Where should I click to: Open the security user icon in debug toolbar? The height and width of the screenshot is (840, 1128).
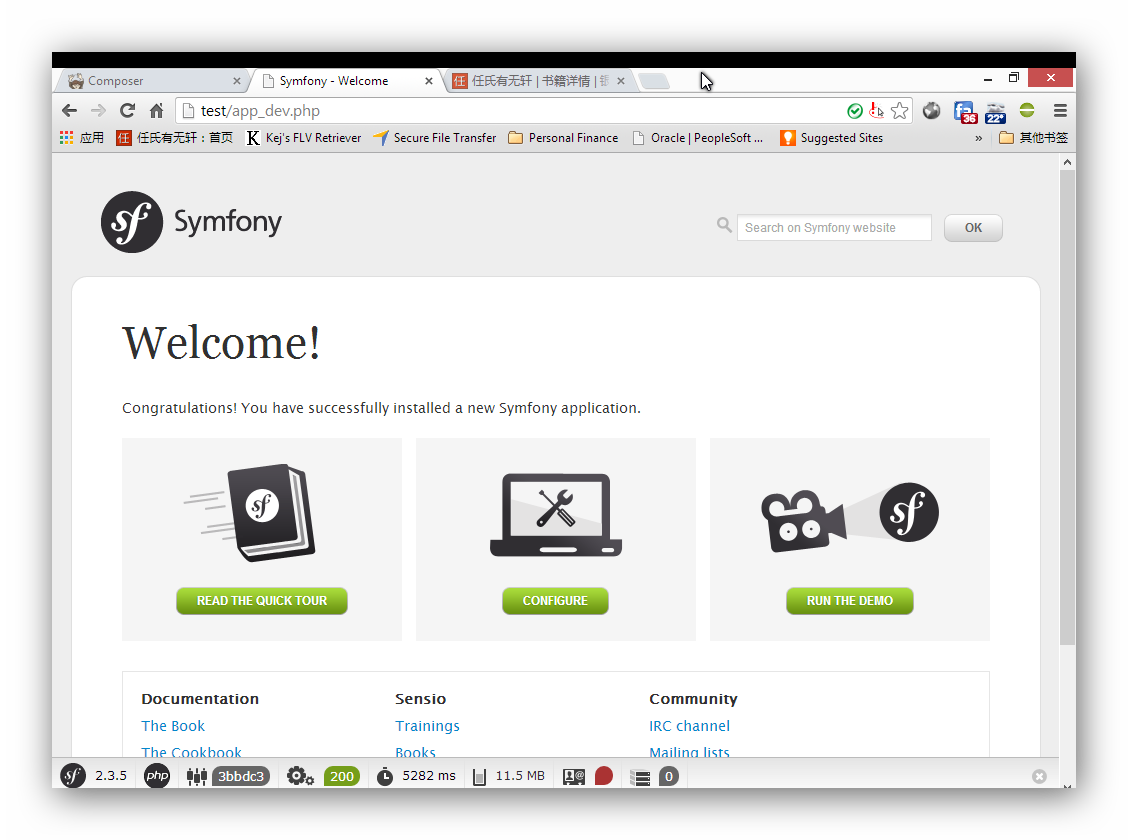coord(573,777)
